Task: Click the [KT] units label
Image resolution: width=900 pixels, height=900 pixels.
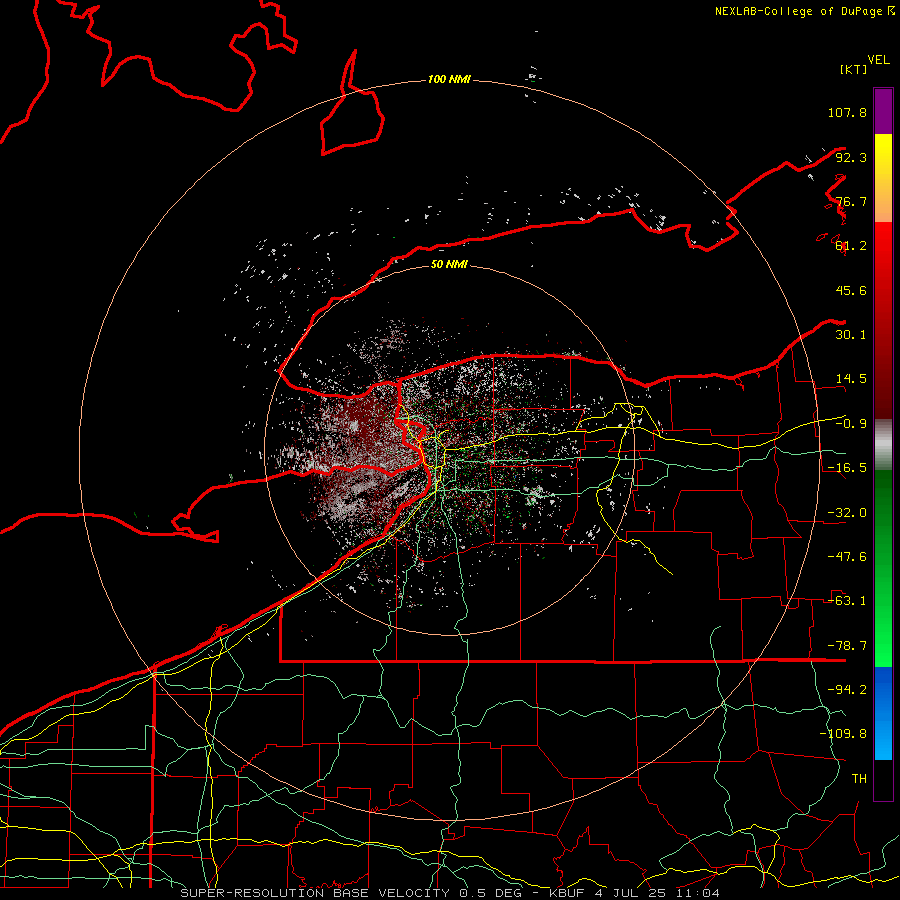Action: click(853, 69)
